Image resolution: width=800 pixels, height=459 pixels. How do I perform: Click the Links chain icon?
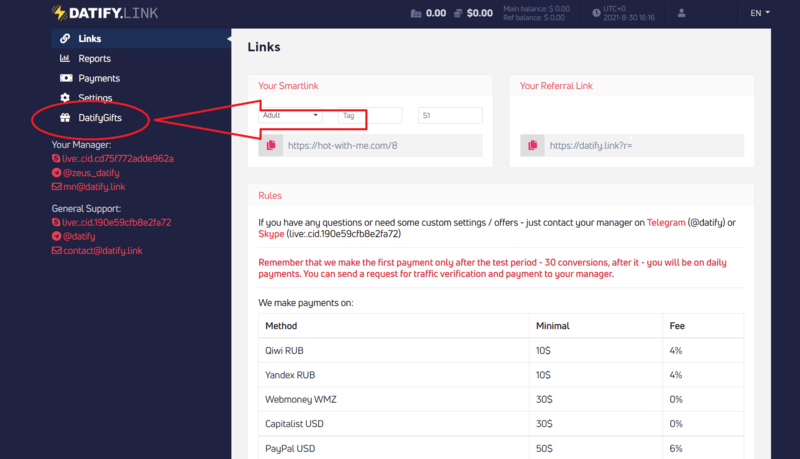coord(65,39)
